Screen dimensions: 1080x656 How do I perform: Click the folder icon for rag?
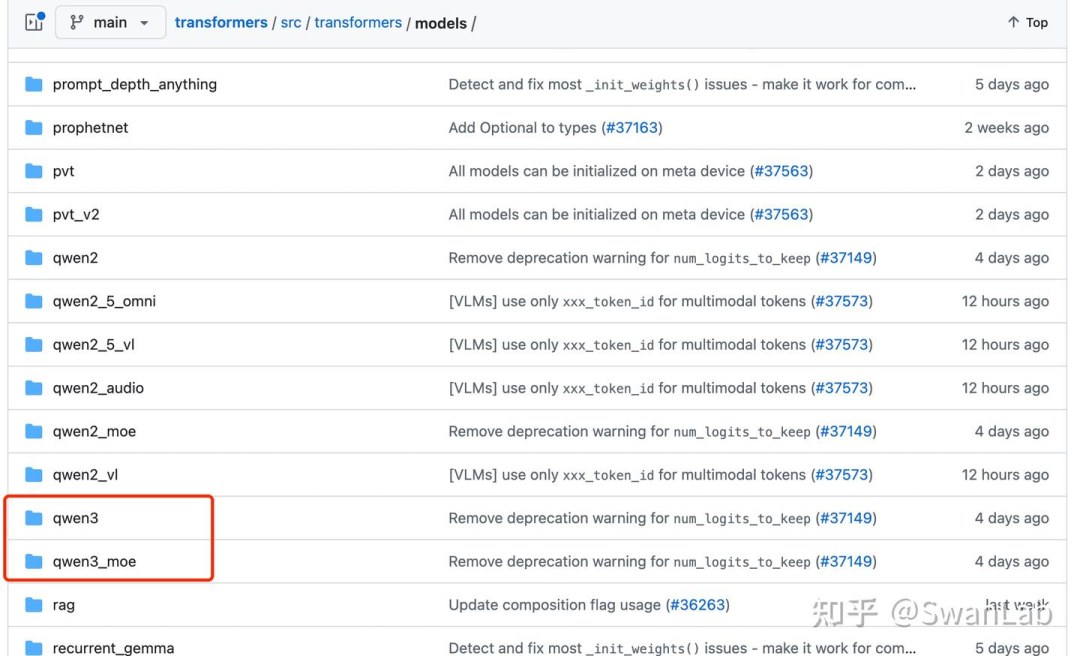[x=34, y=605]
